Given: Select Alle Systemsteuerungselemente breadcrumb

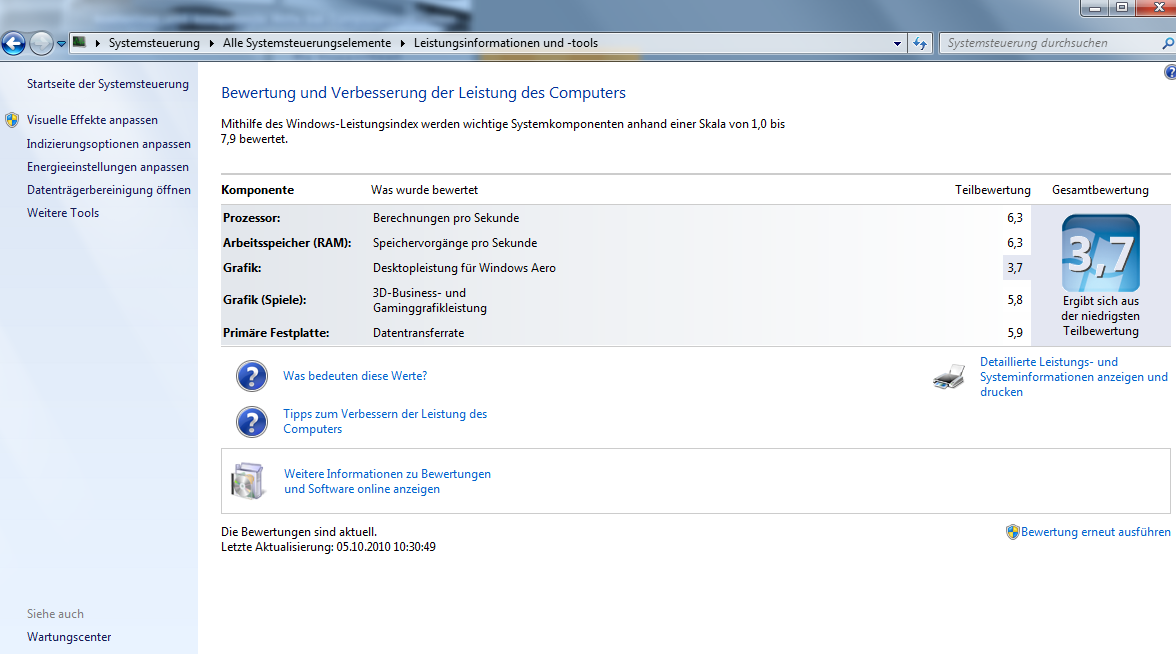Looking at the screenshot, I should pyautogui.click(x=307, y=43).
